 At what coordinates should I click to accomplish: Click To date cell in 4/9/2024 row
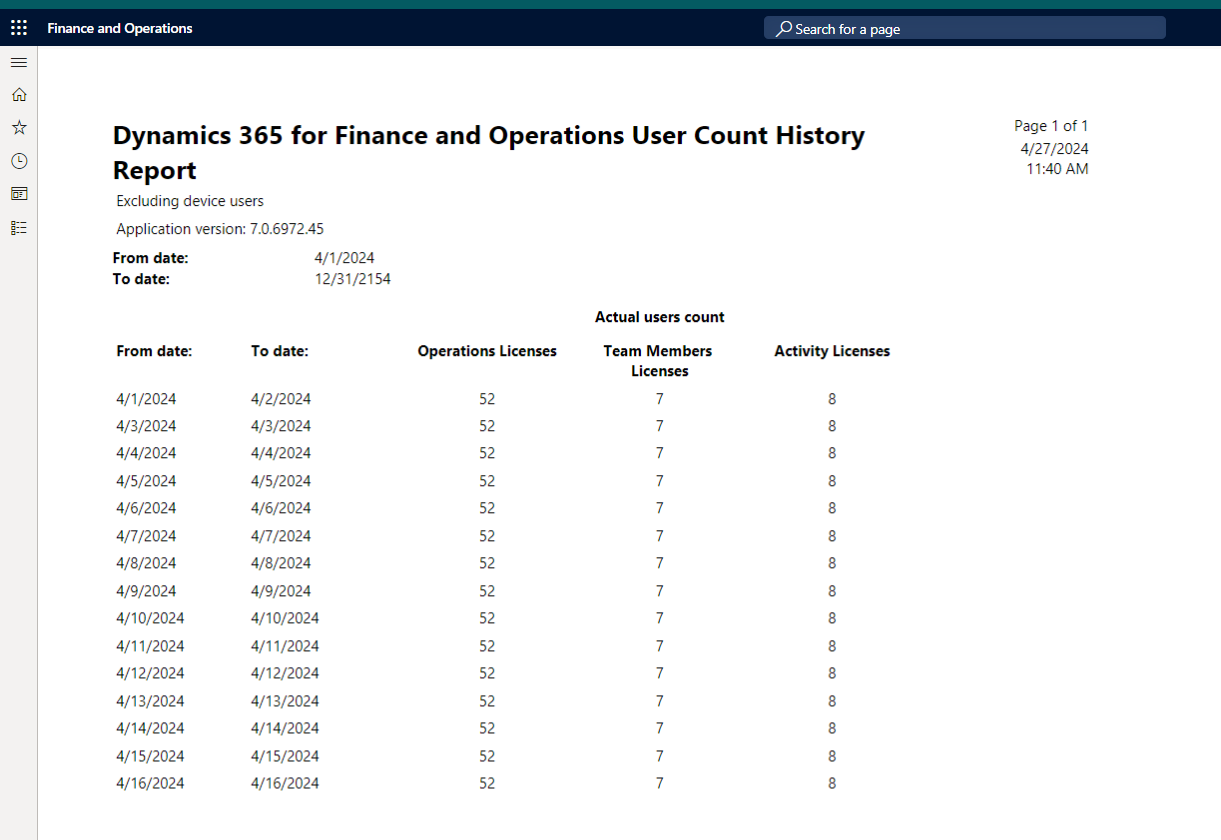click(281, 591)
